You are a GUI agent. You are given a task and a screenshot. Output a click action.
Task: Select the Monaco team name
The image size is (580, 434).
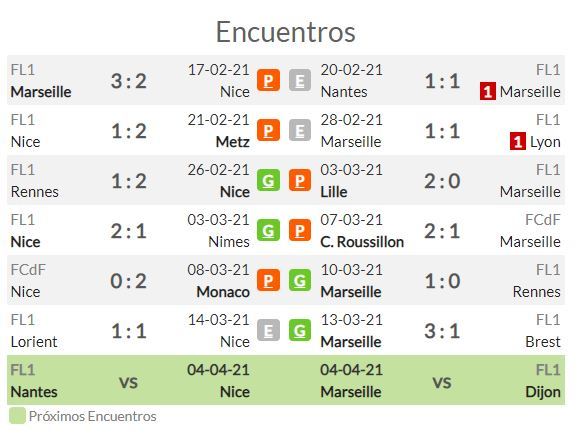point(223,292)
